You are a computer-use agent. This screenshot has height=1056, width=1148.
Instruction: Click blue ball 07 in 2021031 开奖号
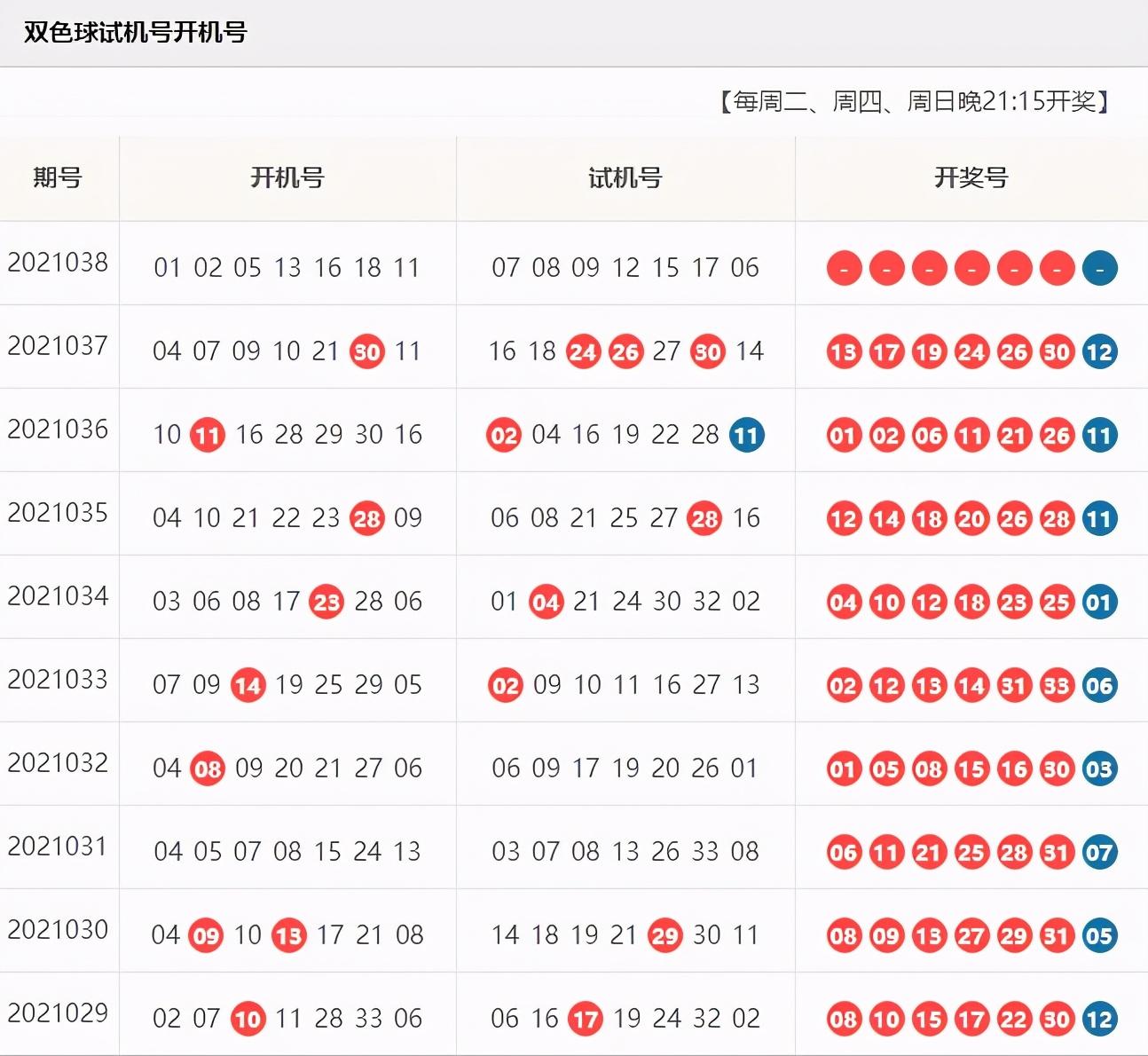[1099, 853]
